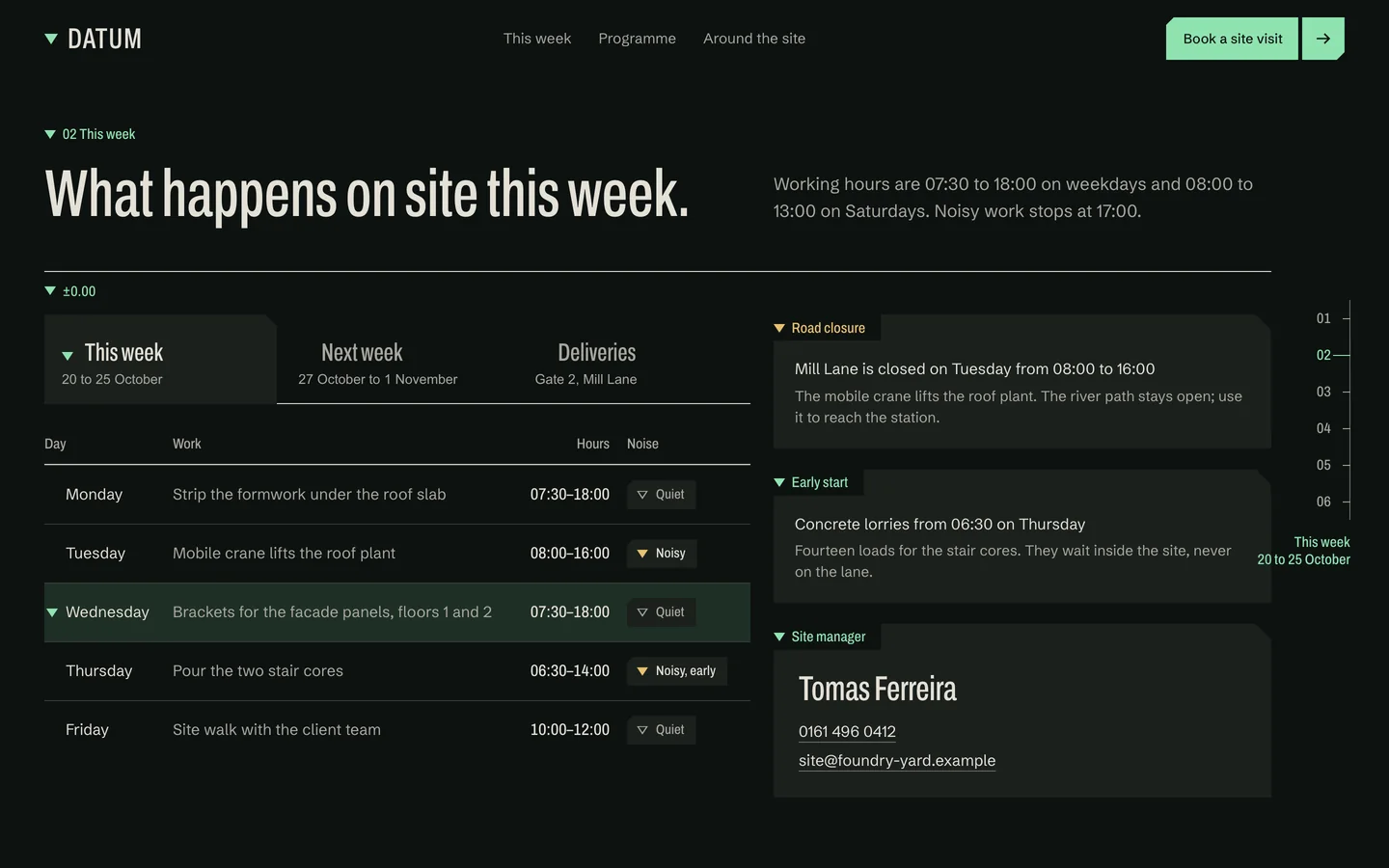Click 'The mobile crane lifts the roof plant' description

pos(1019,407)
